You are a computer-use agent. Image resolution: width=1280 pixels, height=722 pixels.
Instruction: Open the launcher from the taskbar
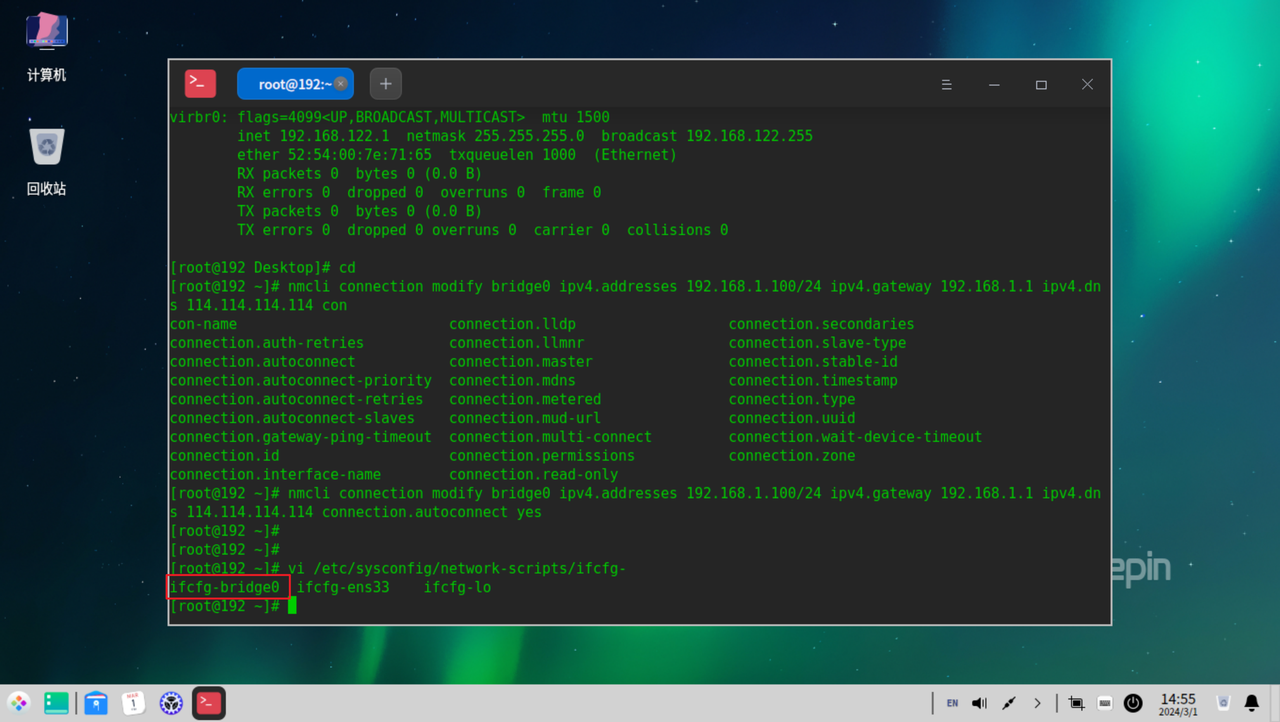pyautogui.click(x=19, y=703)
